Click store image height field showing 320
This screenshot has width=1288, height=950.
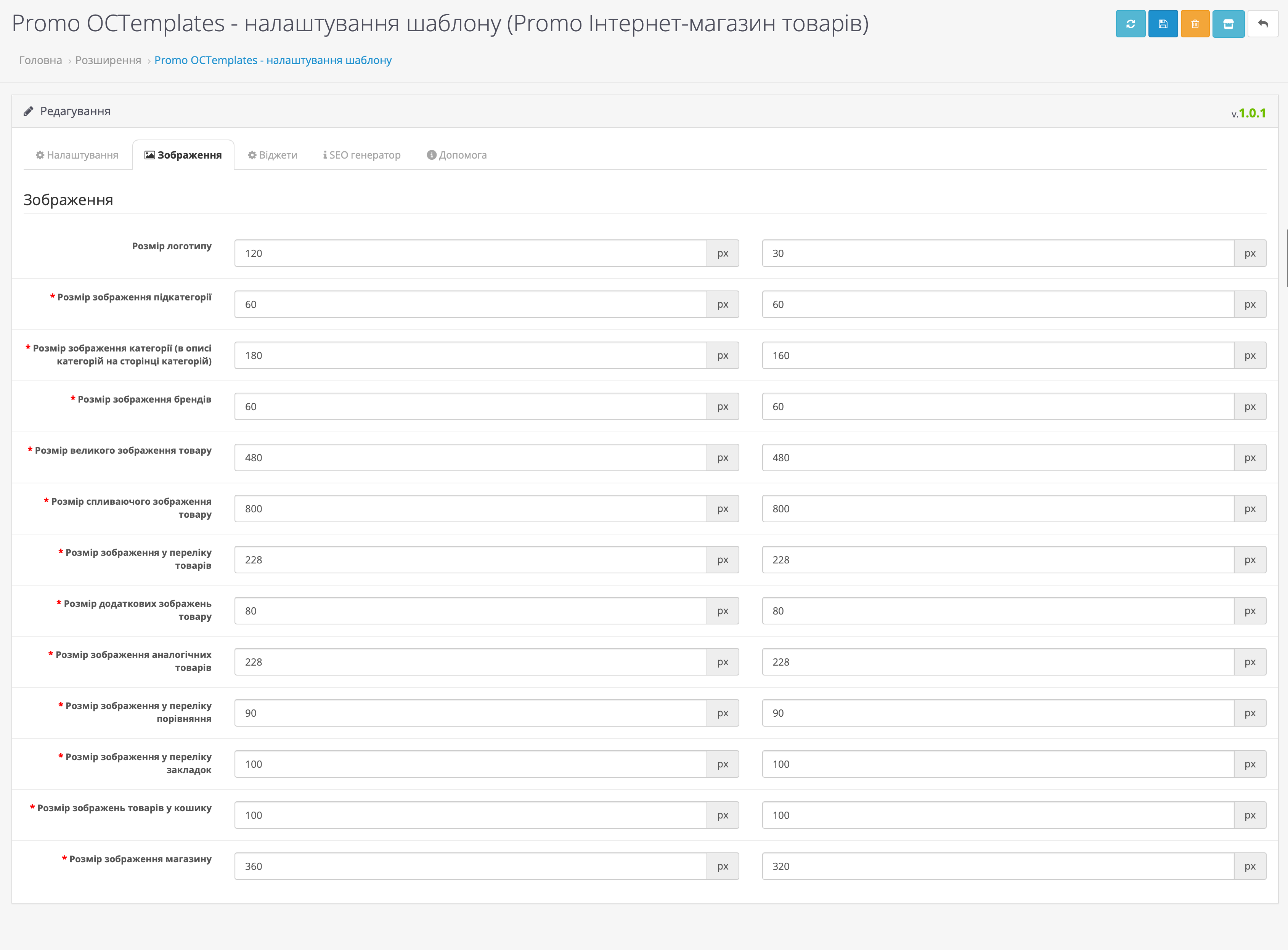997,867
